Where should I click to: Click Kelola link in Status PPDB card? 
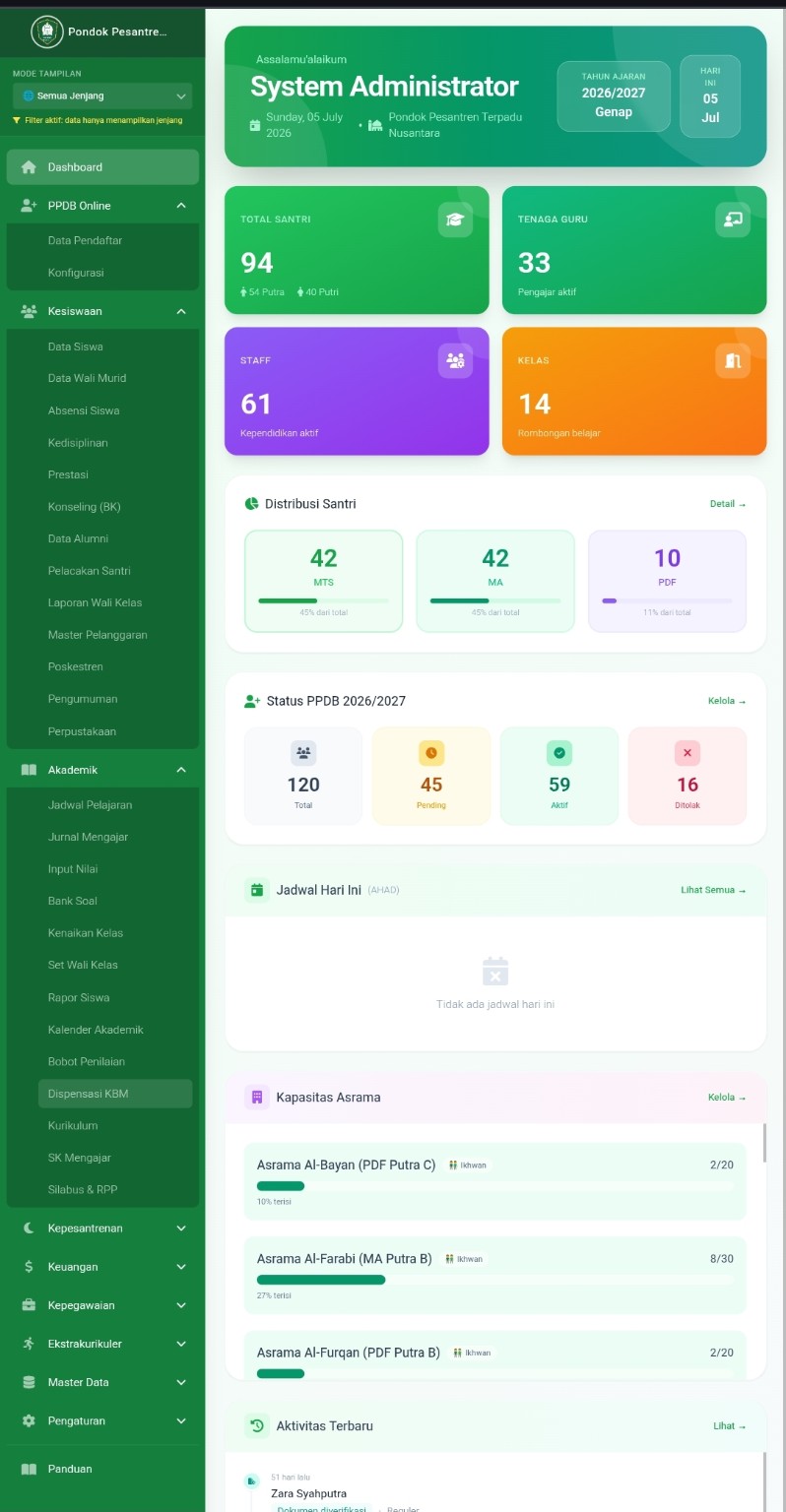[727, 701]
